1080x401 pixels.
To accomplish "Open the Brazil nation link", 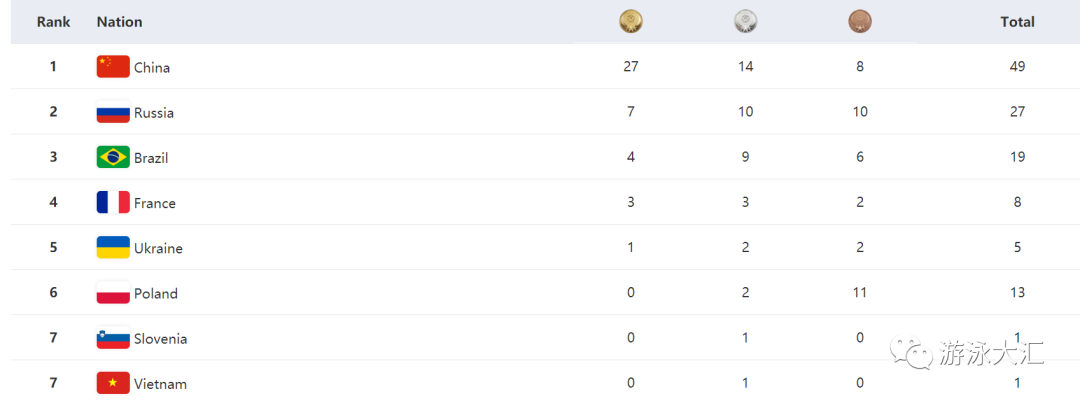I will click(x=152, y=158).
